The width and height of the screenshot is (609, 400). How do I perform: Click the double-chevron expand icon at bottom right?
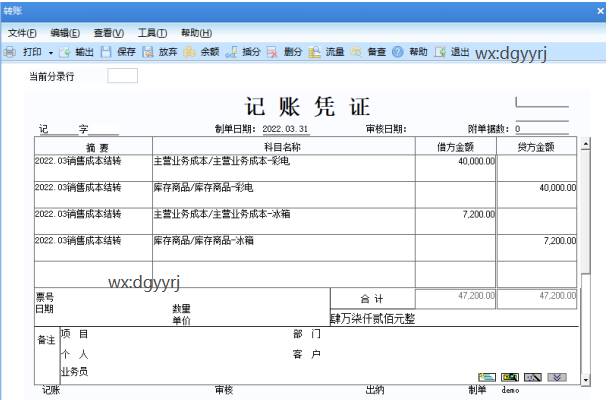557,377
